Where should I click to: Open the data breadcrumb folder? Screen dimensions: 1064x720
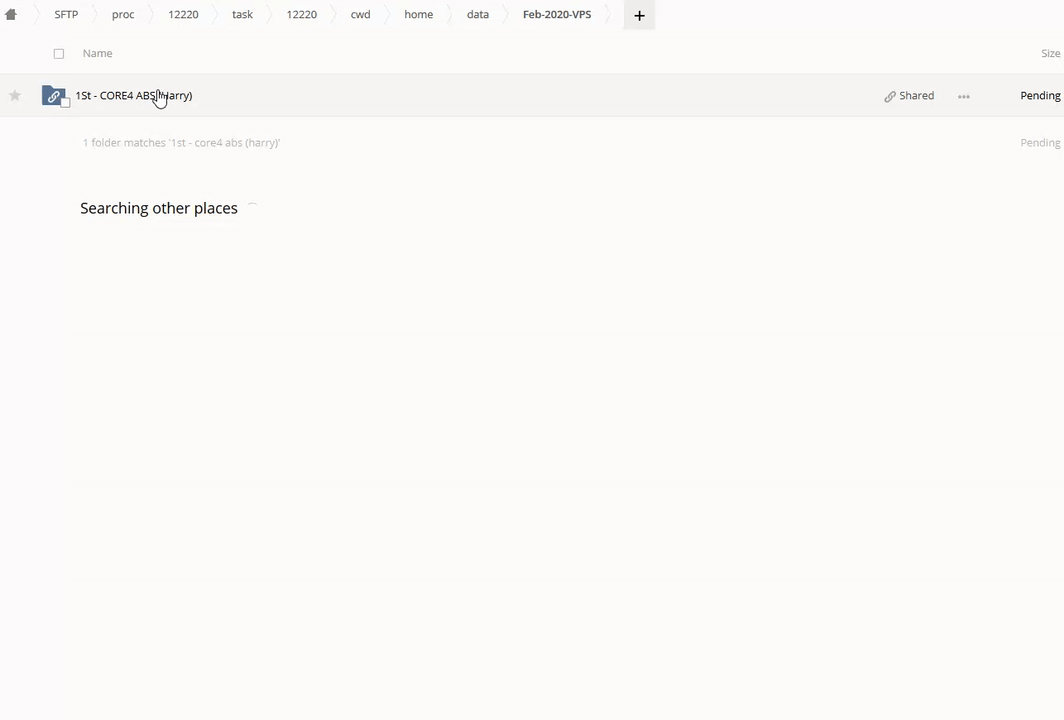(478, 15)
